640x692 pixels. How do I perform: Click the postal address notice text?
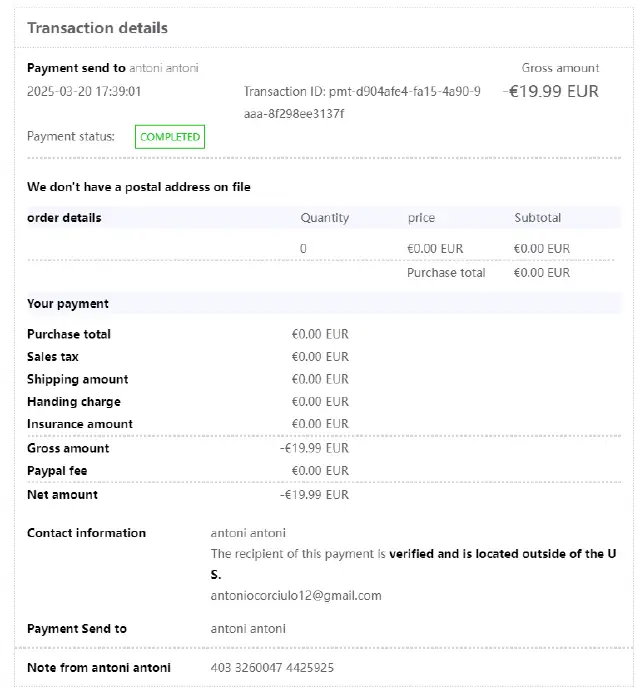[x=139, y=187]
